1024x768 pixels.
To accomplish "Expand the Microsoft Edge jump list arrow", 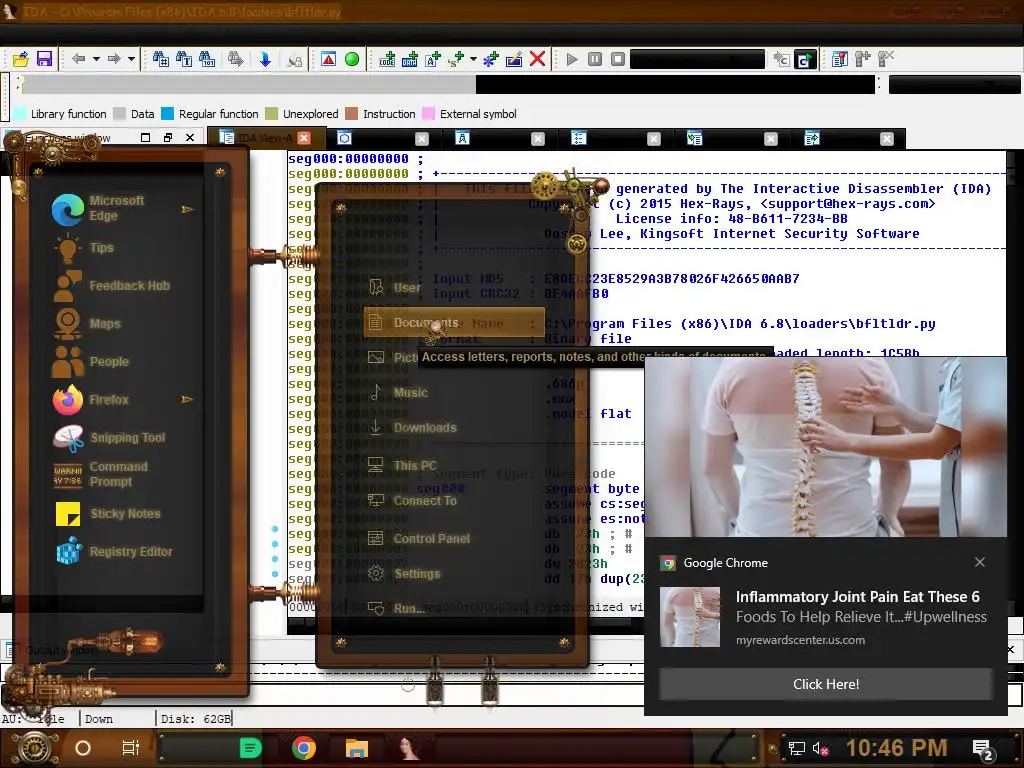I will click(x=187, y=209).
